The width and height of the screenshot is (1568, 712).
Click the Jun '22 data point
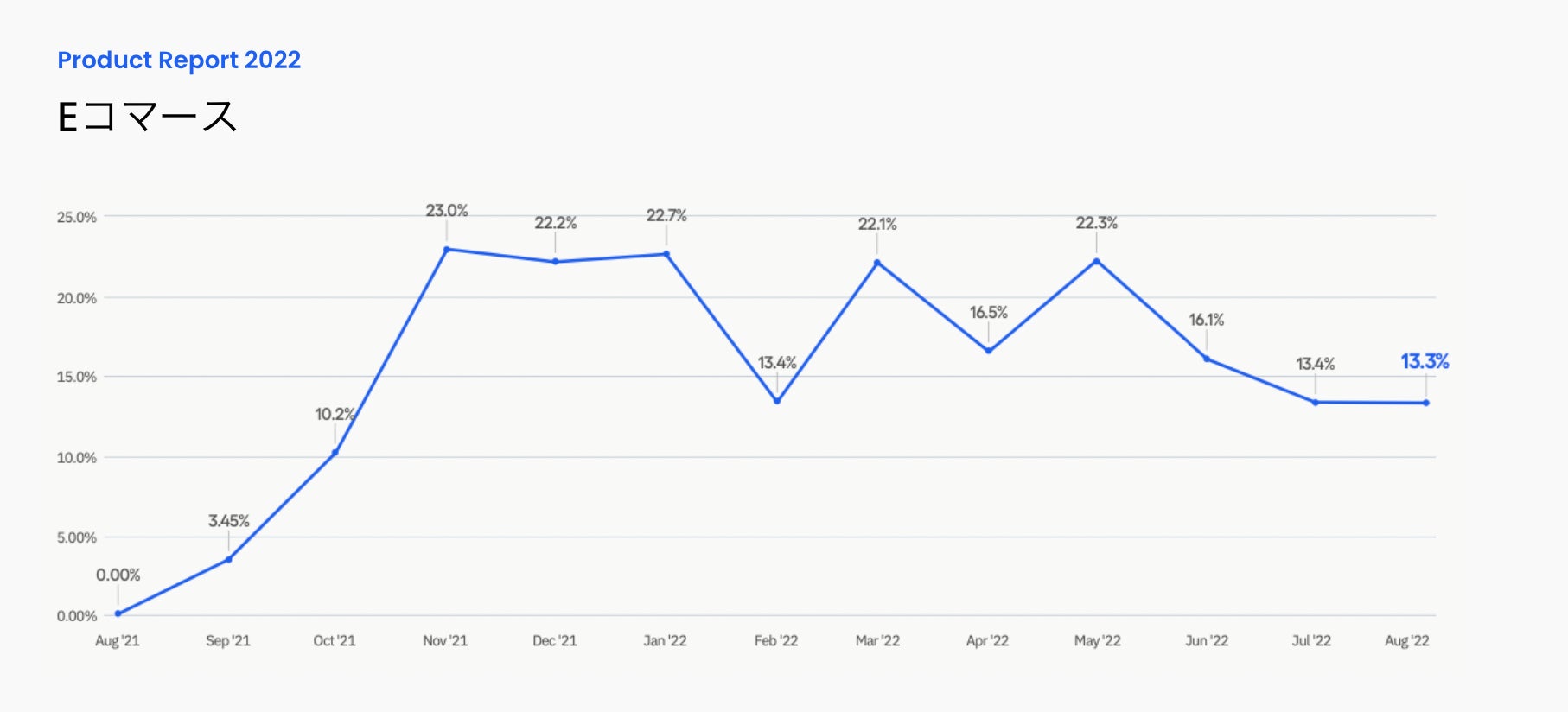1207,359
